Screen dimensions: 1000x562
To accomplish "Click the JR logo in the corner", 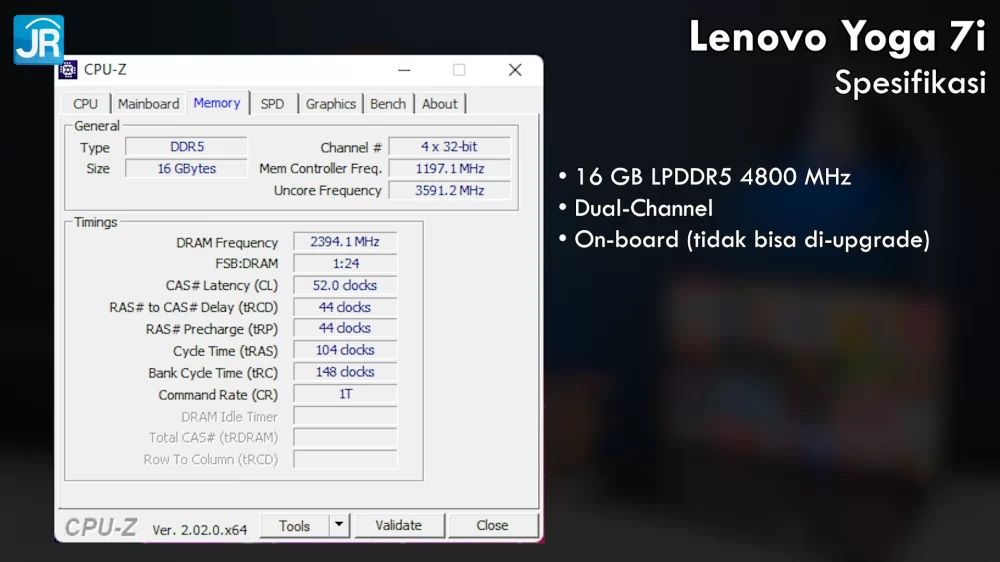I will 38,40.
